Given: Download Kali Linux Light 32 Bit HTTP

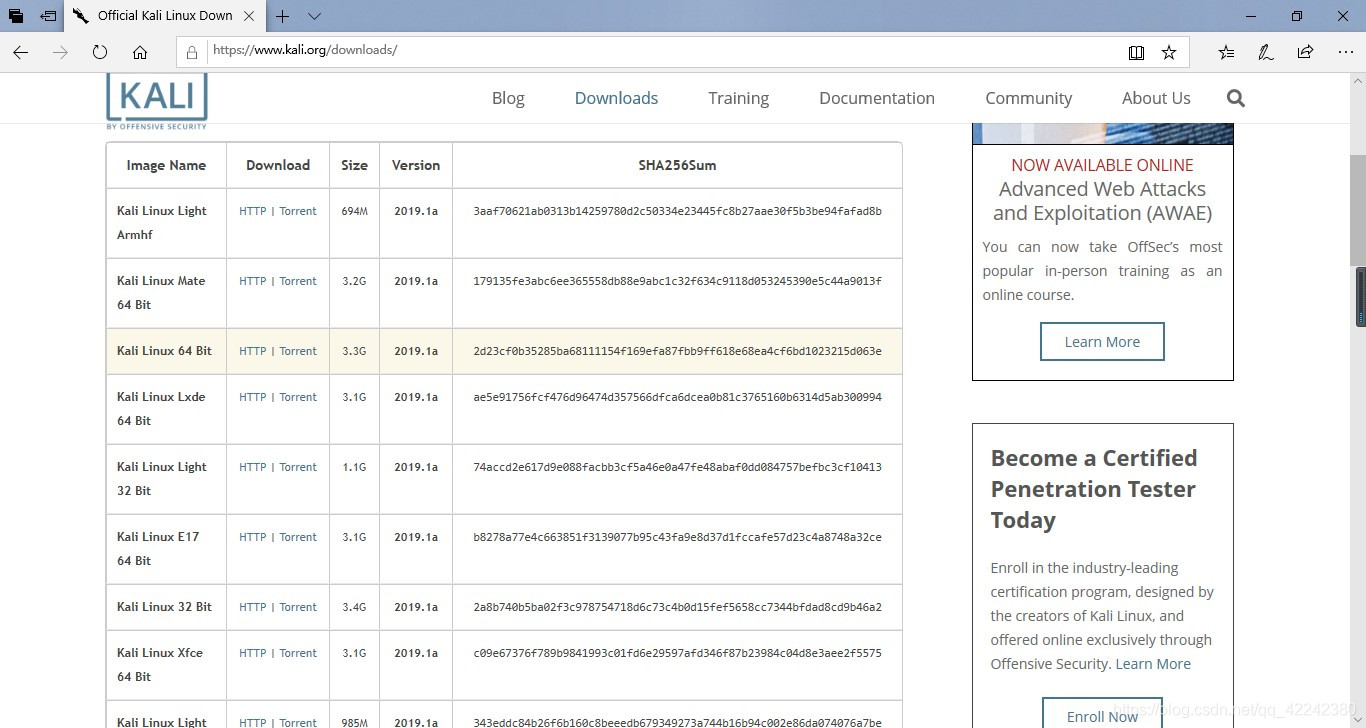Looking at the screenshot, I should pyautogui.click(x=252, y=467).
